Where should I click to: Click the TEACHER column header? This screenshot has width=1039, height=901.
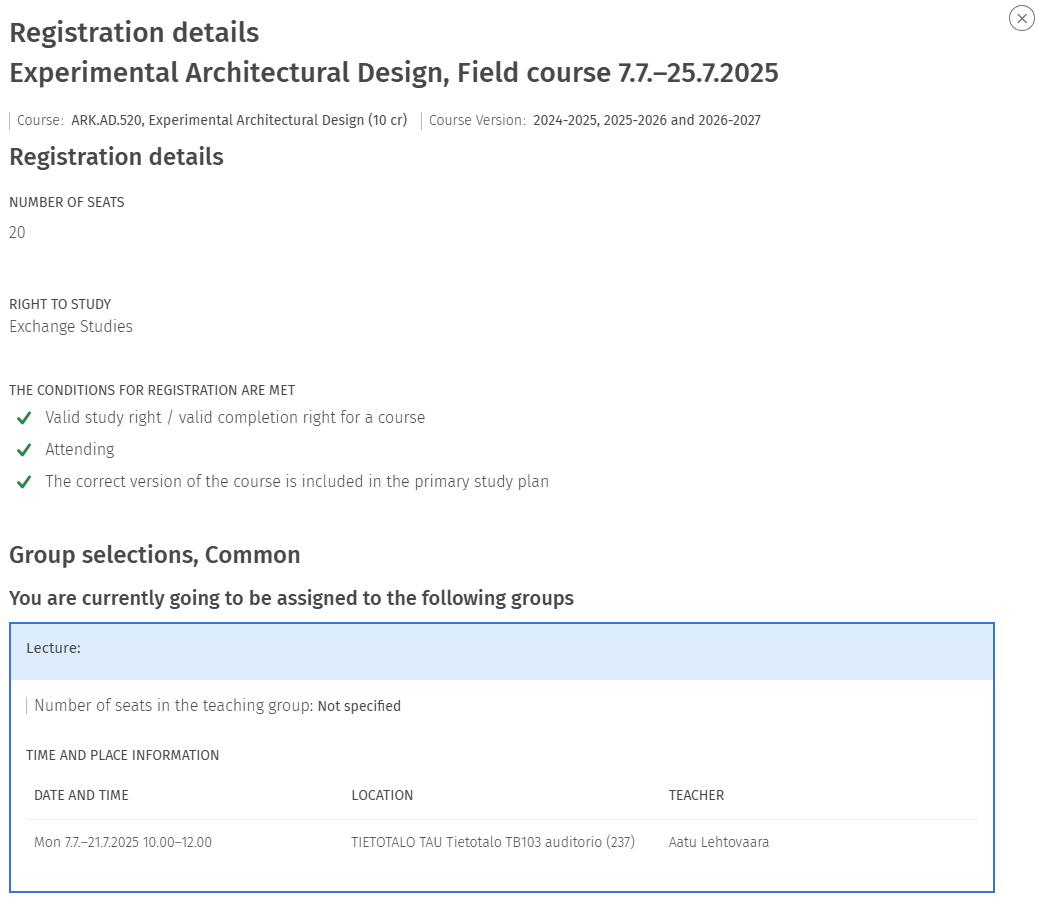(x=696, y=795)
